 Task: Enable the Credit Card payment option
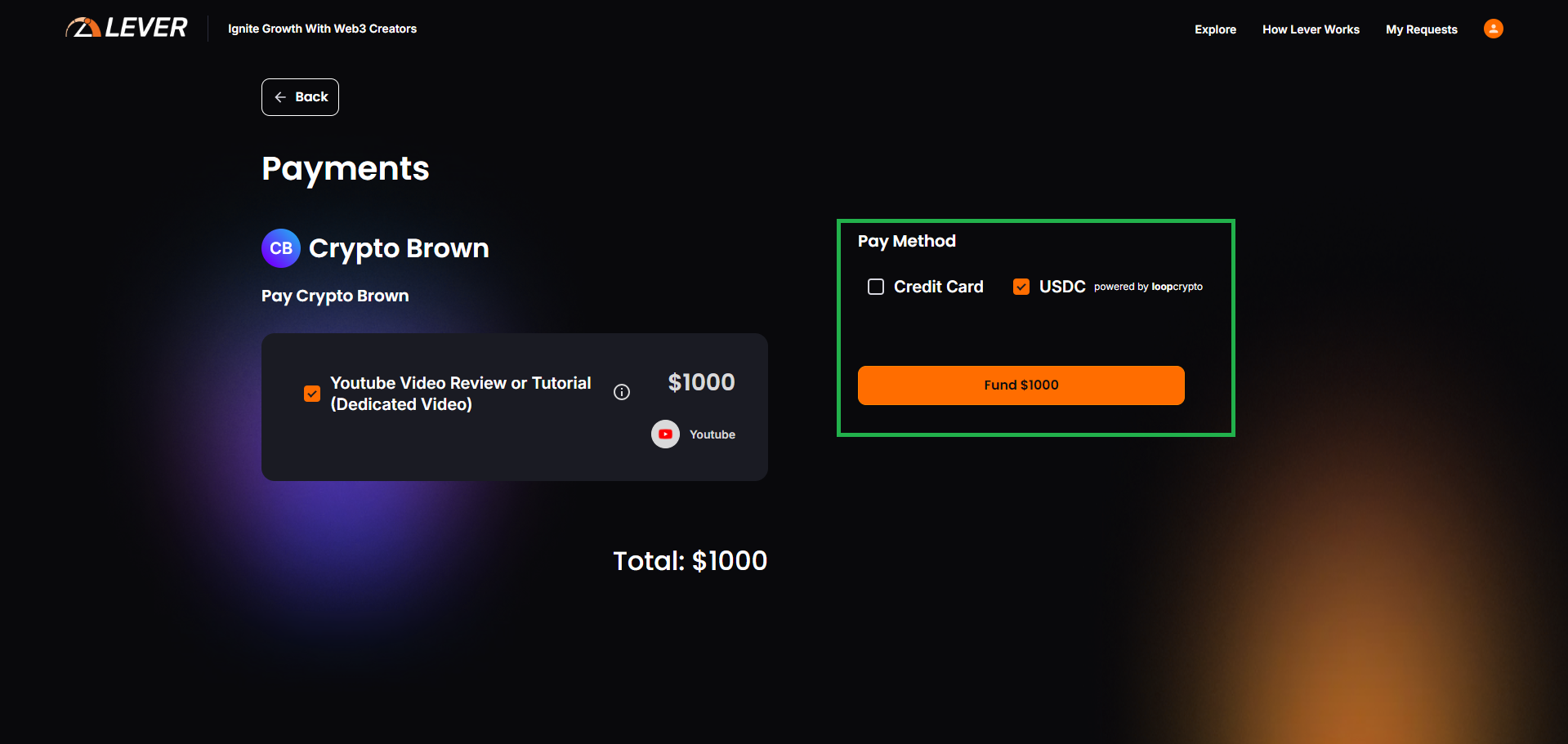click(x=875, y=287)
